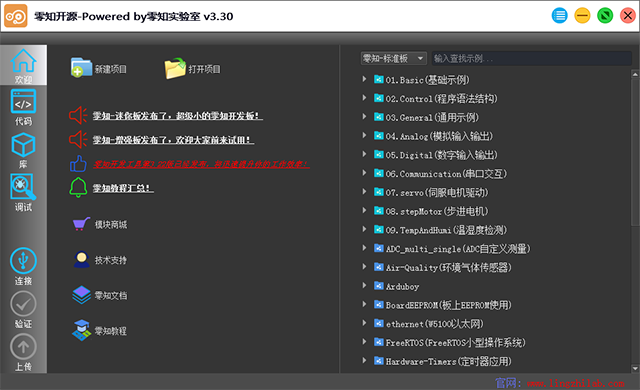Click folder icon of FreeRTOS example
Viewport: 640px width, 390px height.
tap(379, 342)
